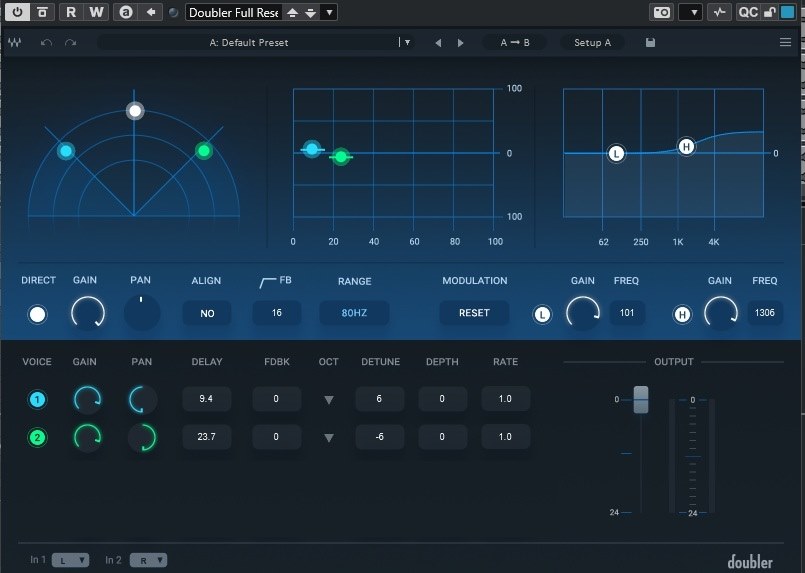The image size is (805, 573).
Task: Click the A to B copy button
Action: (515, 43)
